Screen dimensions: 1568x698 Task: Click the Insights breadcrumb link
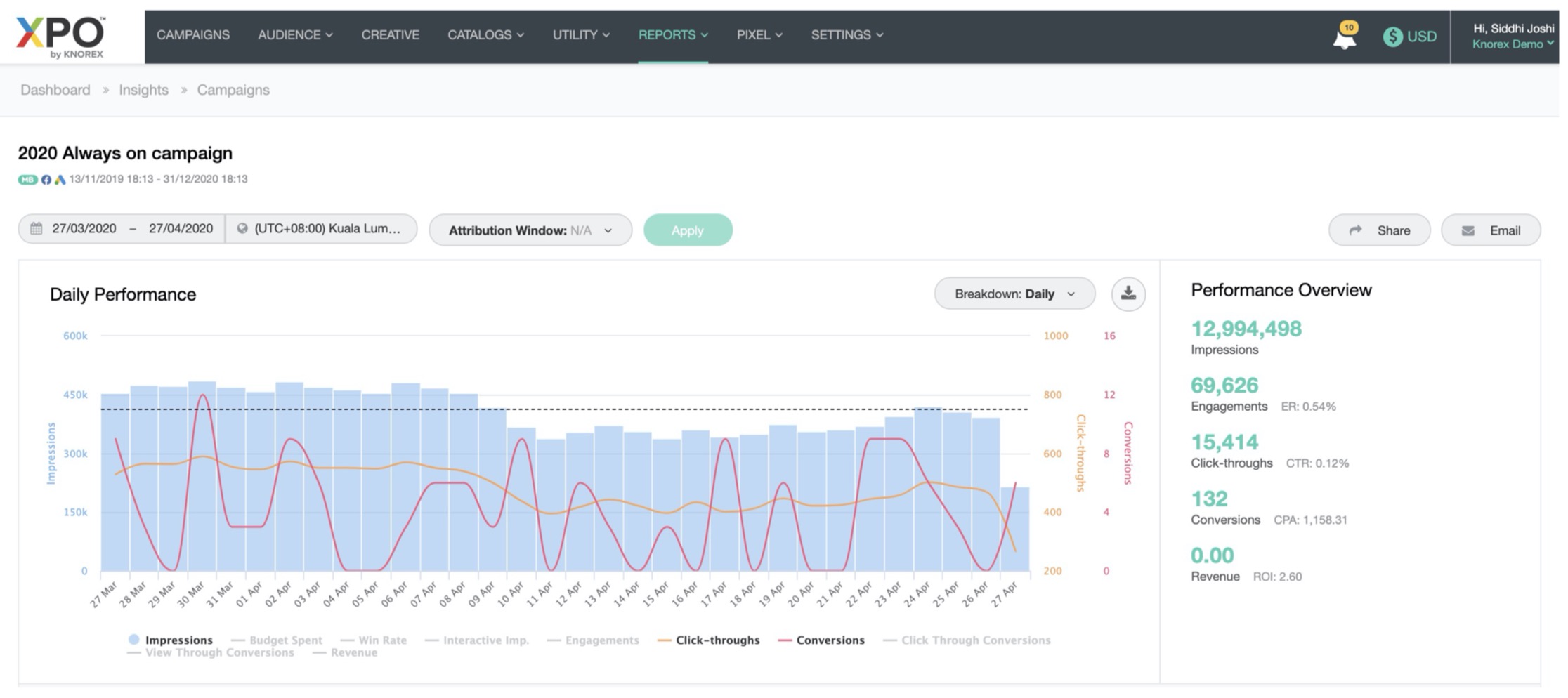143,90
